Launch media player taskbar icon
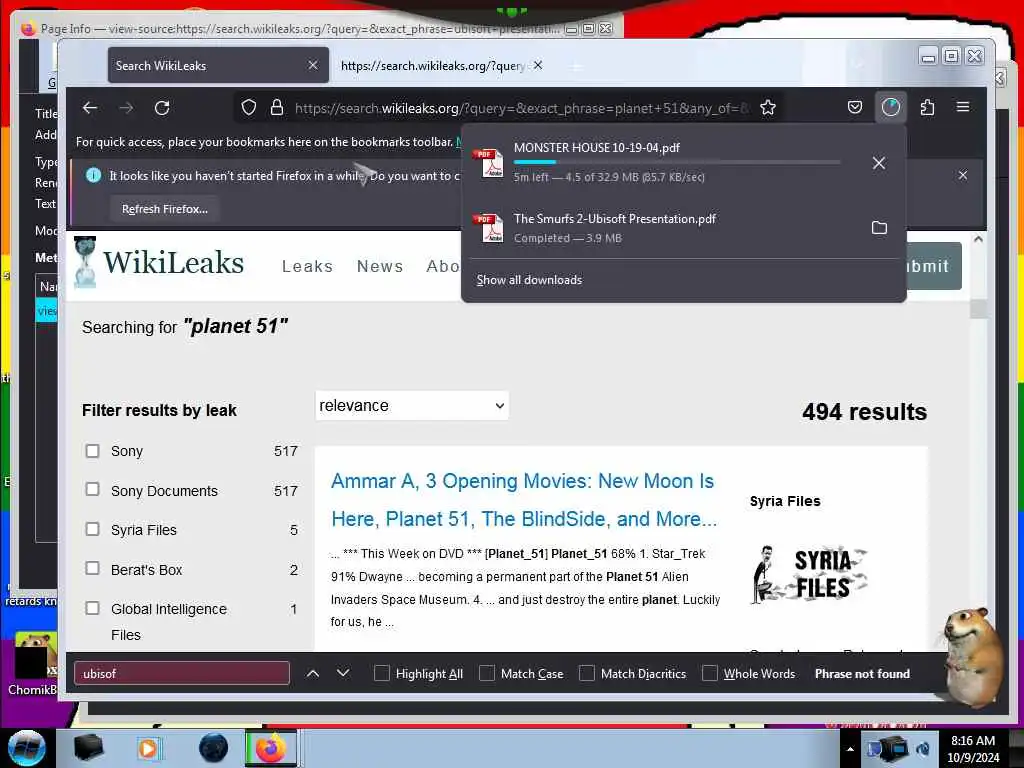 (x=148, y=748)
